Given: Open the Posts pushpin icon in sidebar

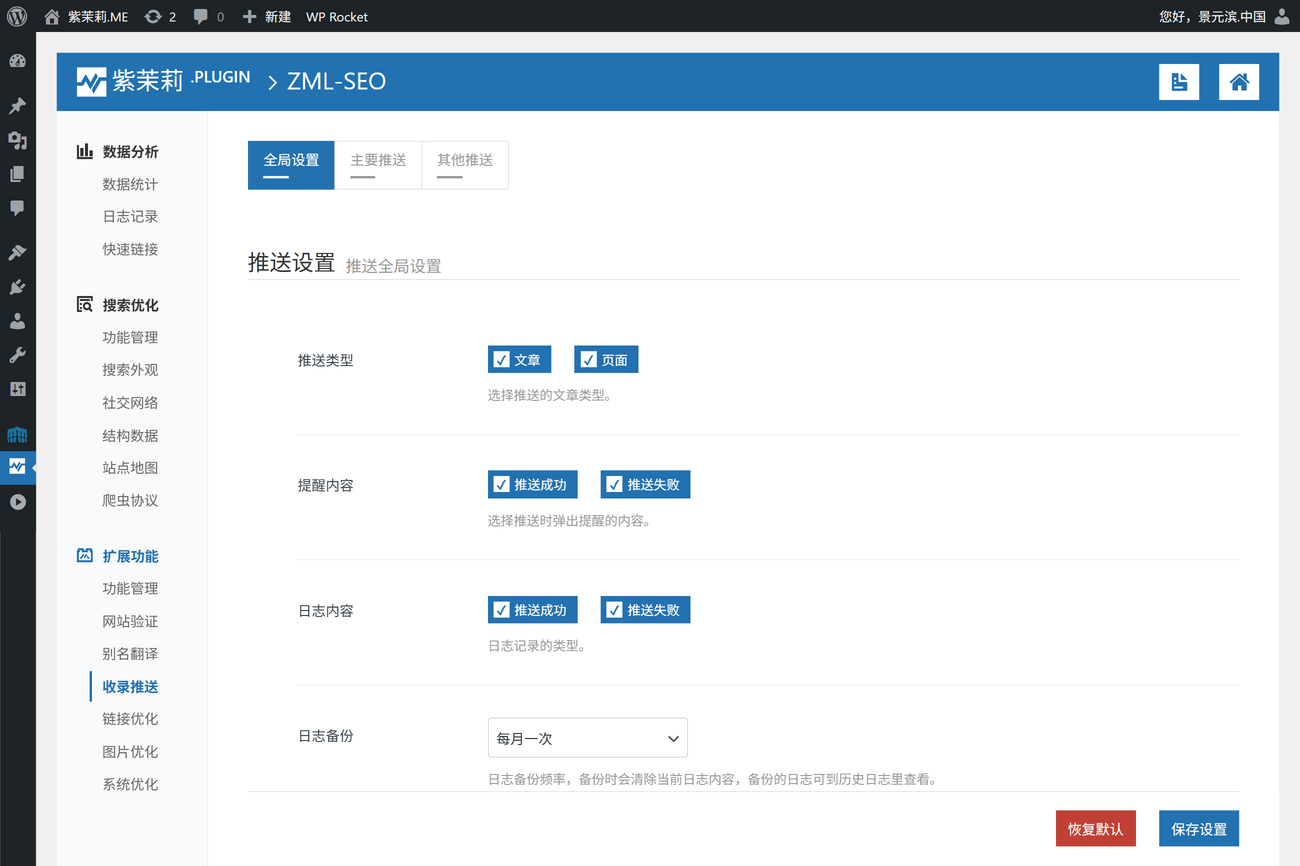Looking at the screenshot, I should pos(17,106).
